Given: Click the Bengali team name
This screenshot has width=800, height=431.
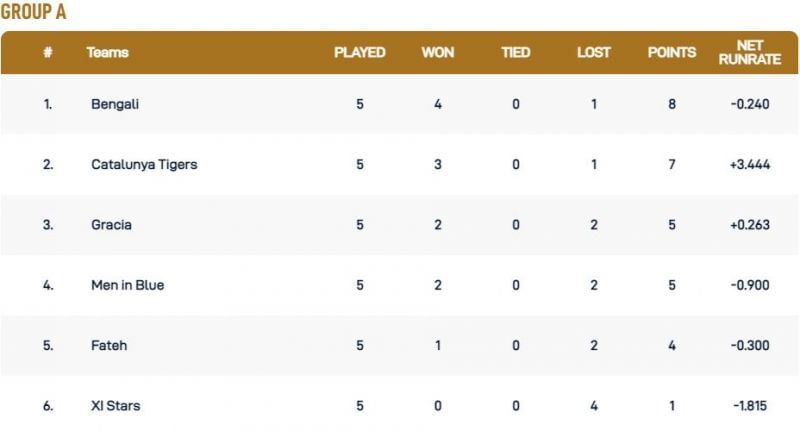Looking at the screenshot, I should pos(114,104).
